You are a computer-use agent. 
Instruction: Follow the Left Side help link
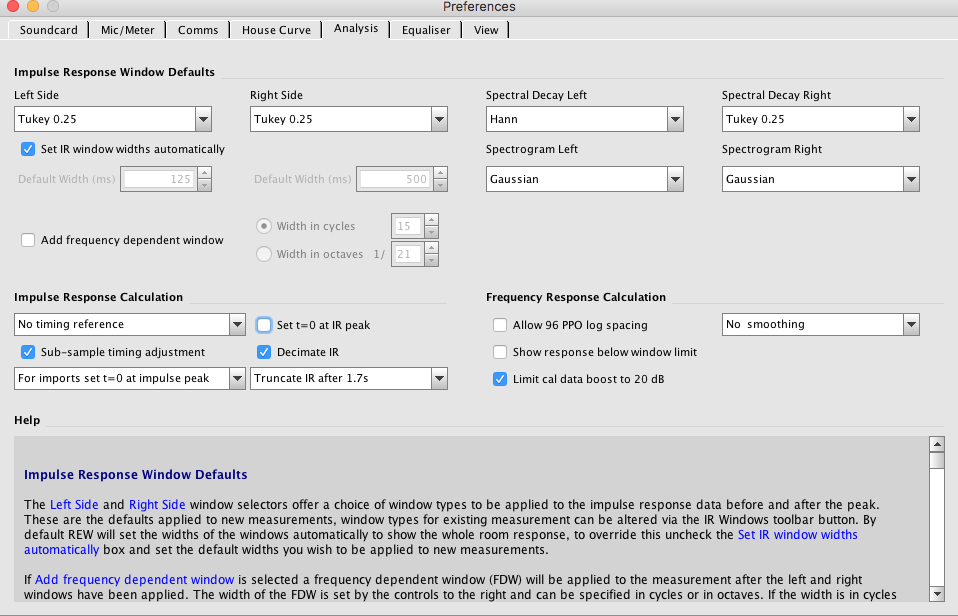pyautogui.click(x=74, y=505)
